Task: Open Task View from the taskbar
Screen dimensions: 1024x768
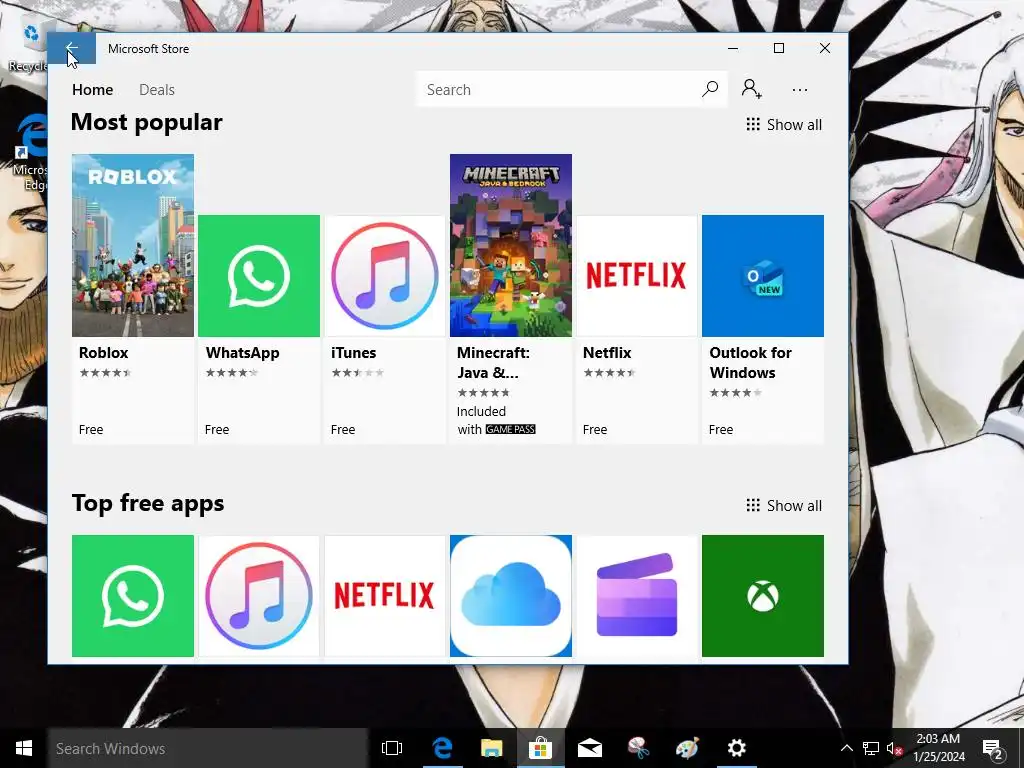Action: coord(392,748)
